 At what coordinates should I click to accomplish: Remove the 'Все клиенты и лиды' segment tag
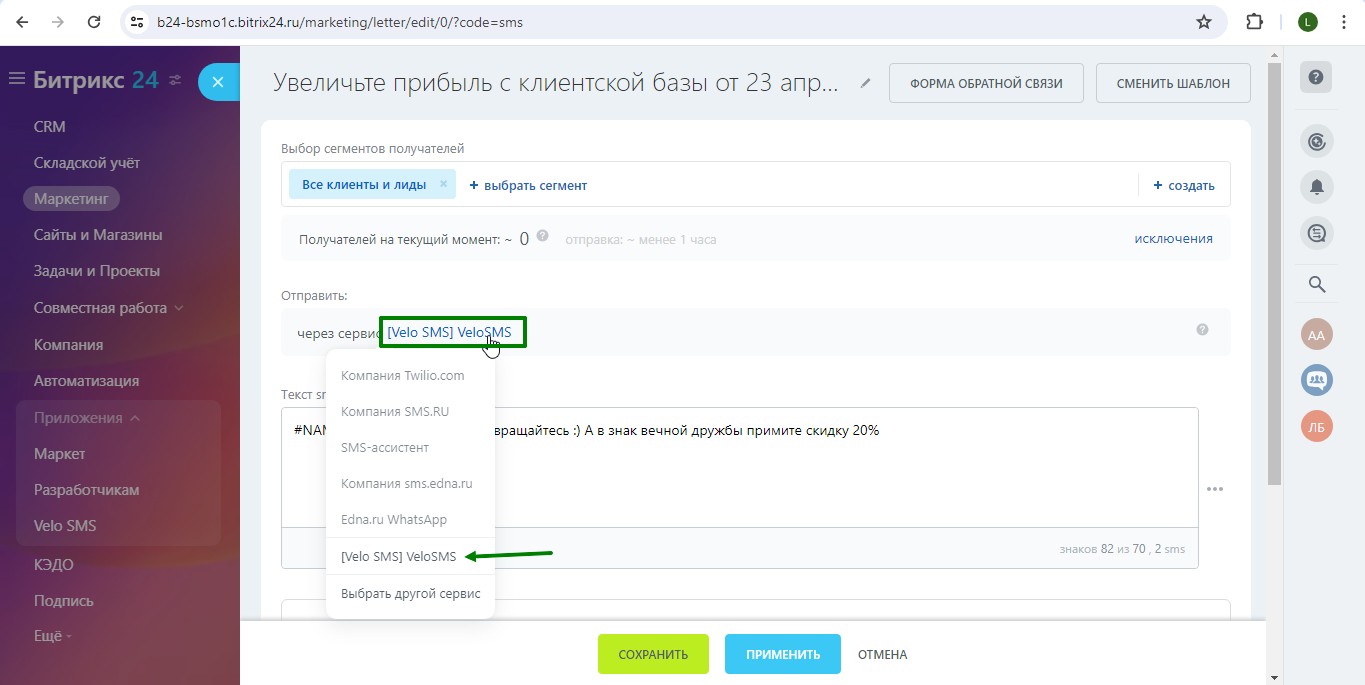[x=443, y=184]
